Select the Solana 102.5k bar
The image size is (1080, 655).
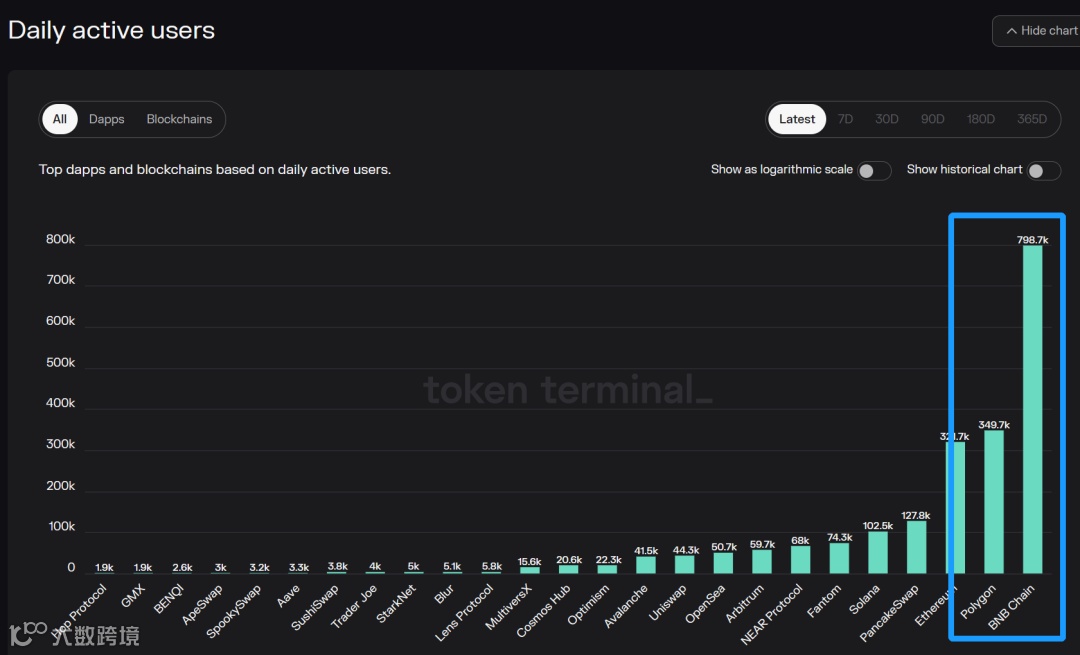[x=878, y=552]
